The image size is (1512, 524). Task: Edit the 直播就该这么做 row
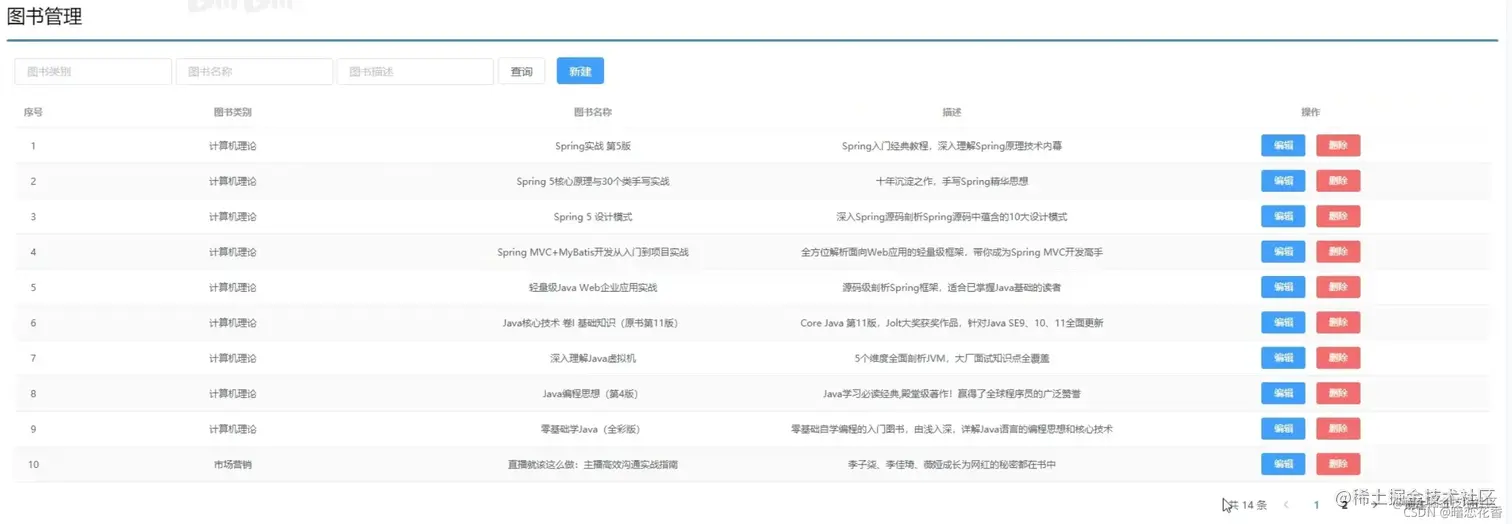tap(1283, 464)
